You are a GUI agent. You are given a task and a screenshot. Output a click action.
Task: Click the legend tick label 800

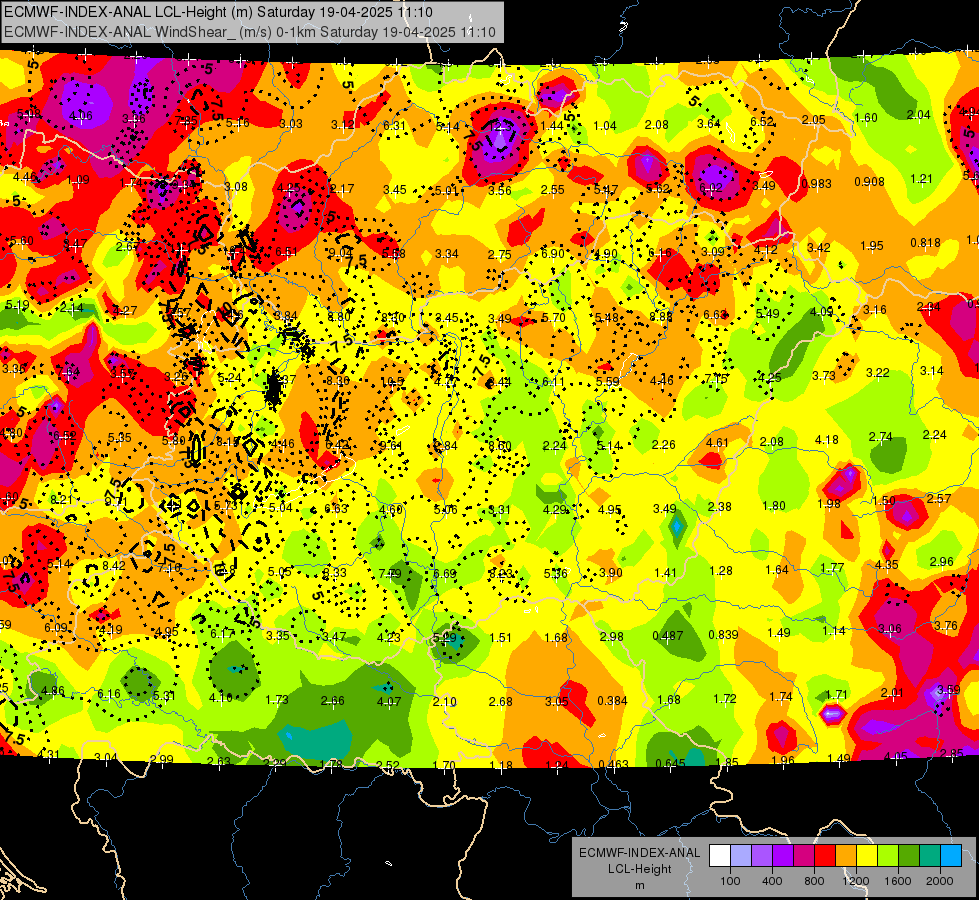tap(814, 881)
